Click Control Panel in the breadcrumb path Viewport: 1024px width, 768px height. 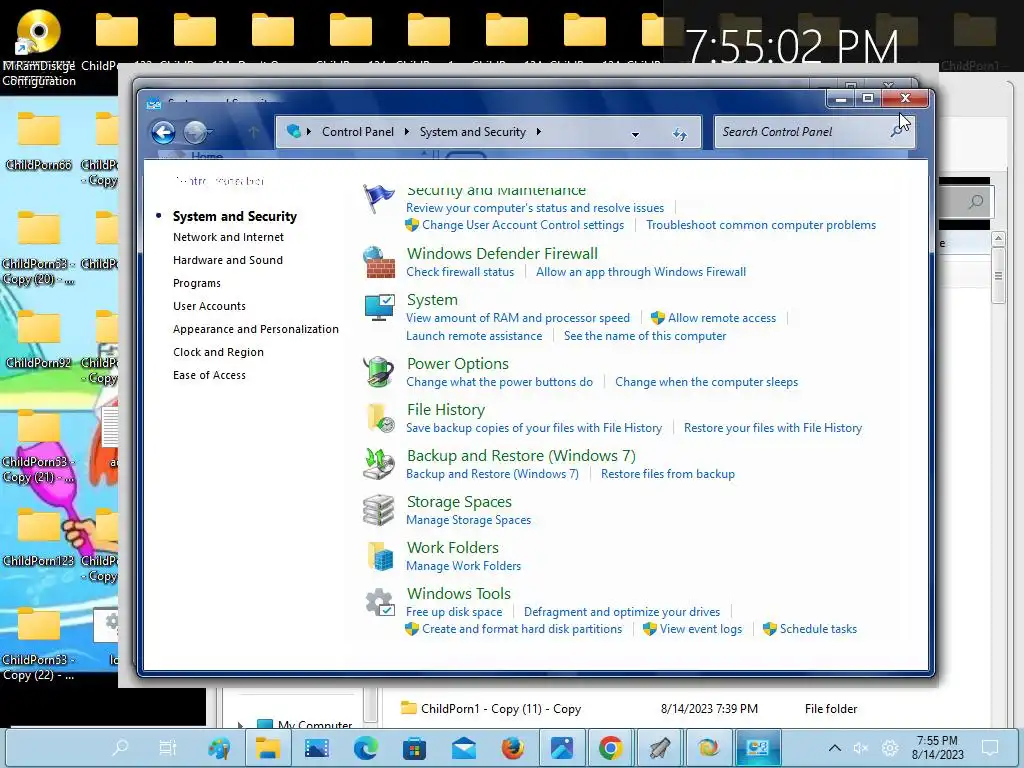358,132
